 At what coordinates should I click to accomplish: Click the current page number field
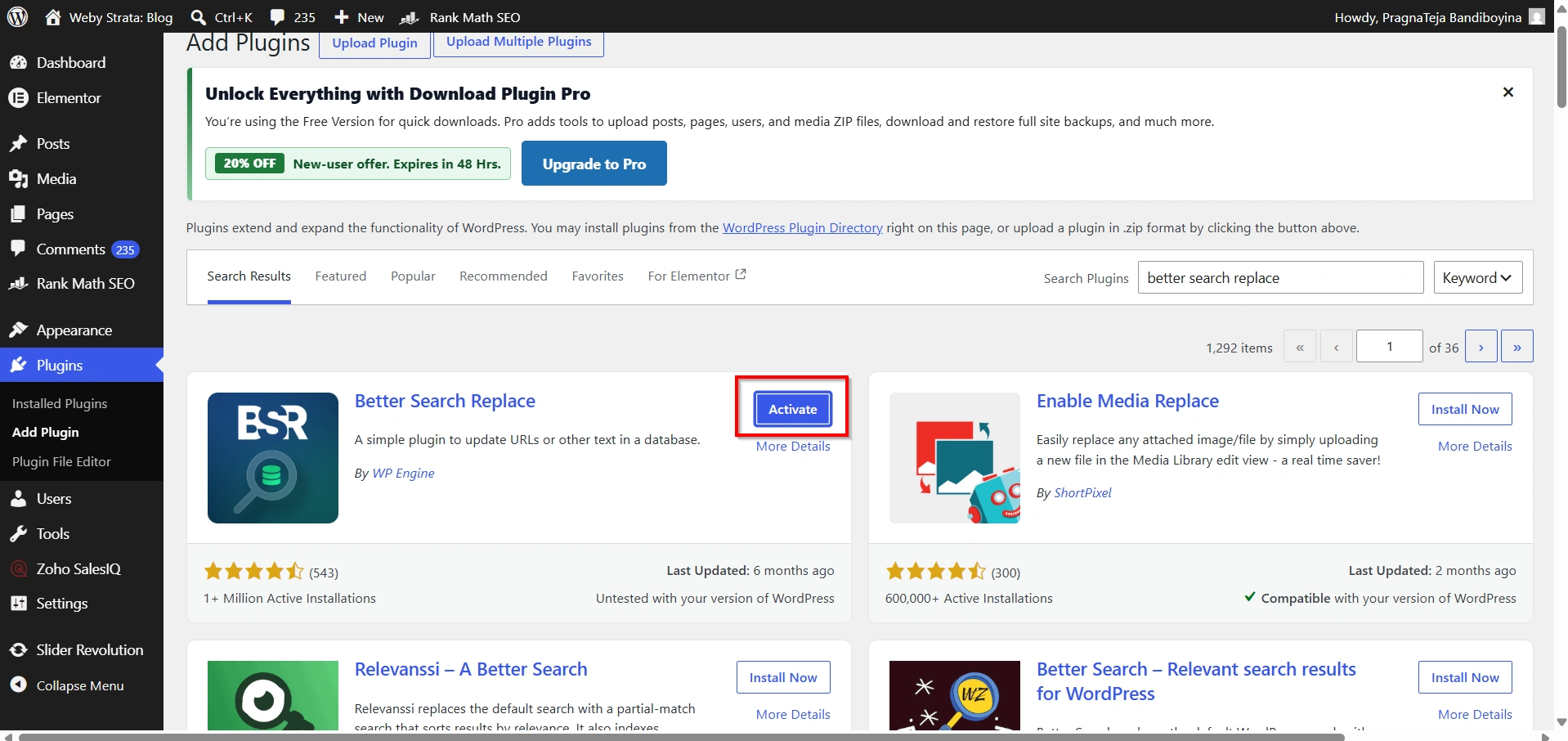point(1389,347)
